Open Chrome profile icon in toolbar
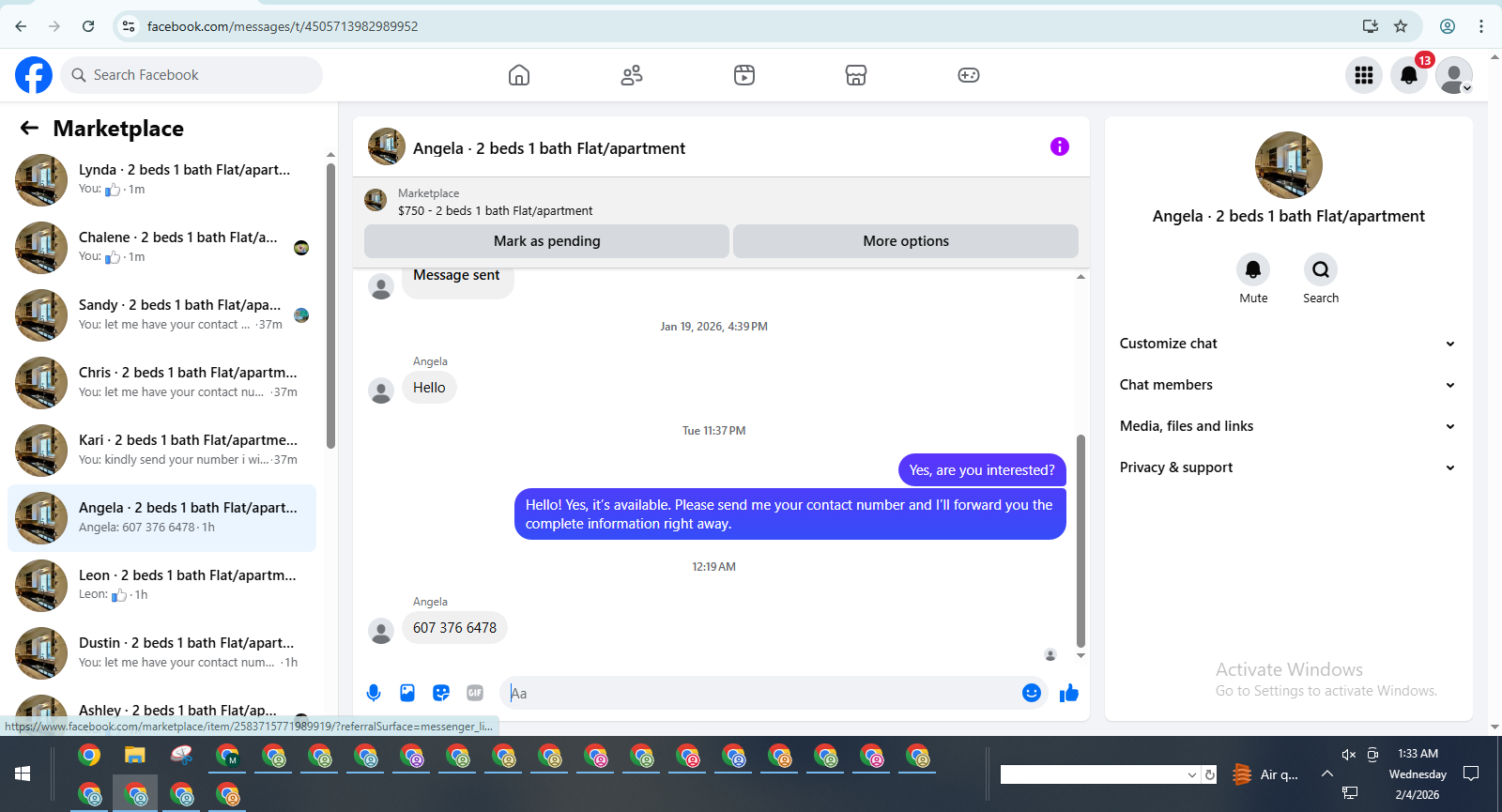This screenshot has width=1502, height=812. [x=1448, y=26]
